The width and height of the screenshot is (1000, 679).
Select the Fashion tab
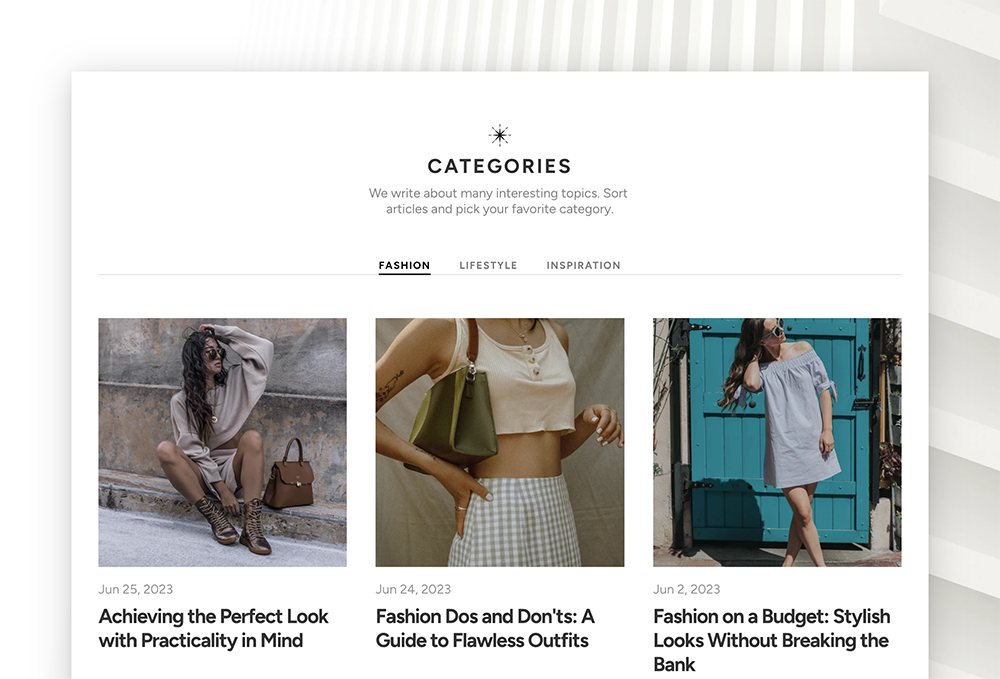(404, 265)
